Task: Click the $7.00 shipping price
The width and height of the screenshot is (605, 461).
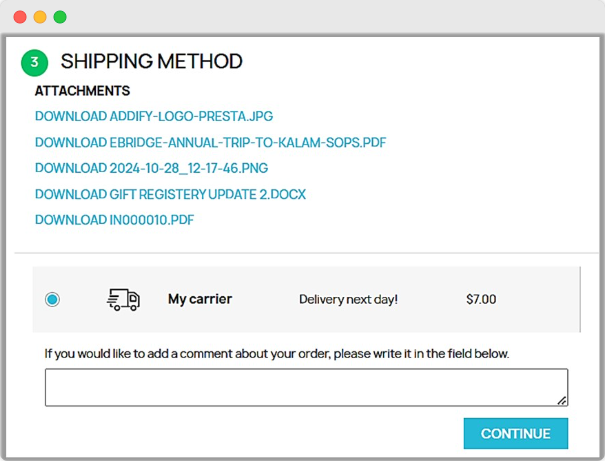Action: 481,299
